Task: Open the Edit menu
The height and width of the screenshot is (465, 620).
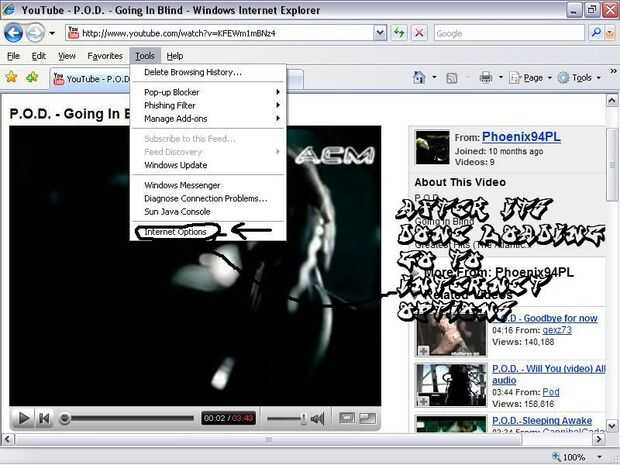Action: tap(39, 56)
